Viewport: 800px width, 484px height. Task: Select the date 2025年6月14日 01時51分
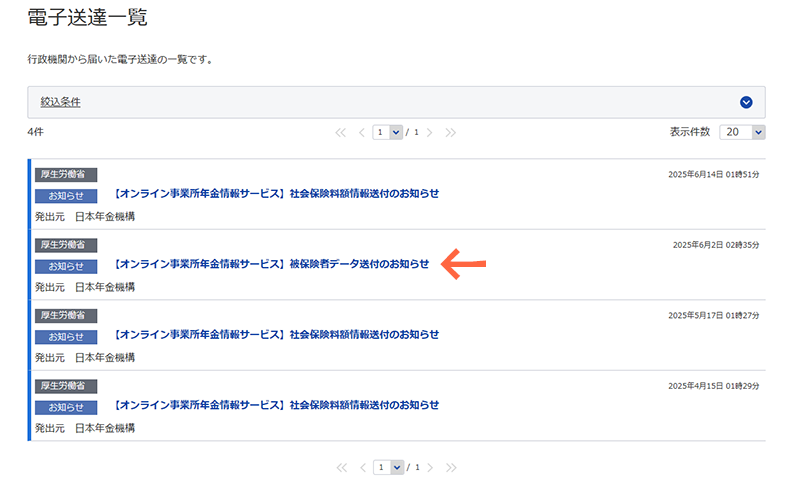[714, 174]
